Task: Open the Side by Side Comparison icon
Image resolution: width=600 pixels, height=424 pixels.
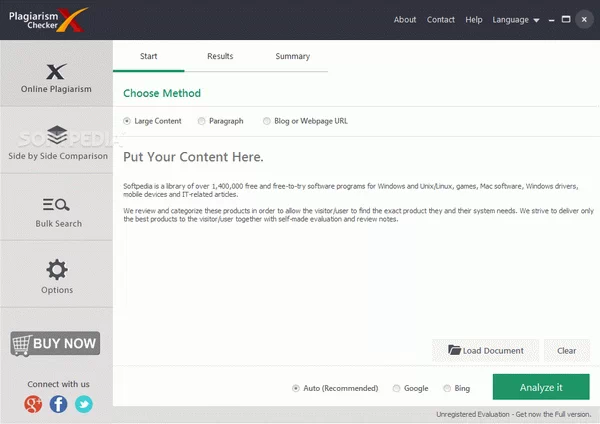Action: pyautogui.click(x=57, y=135)
